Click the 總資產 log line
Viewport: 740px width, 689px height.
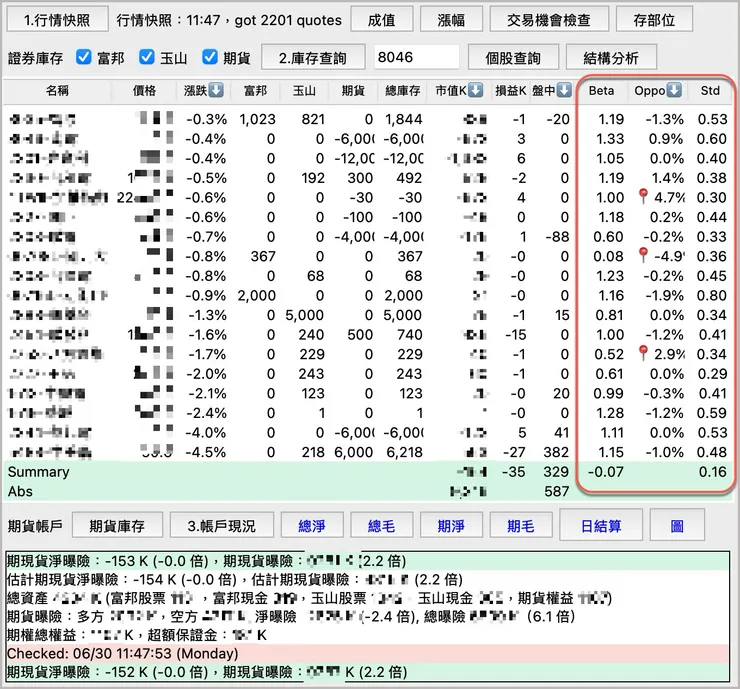[367, 598]
